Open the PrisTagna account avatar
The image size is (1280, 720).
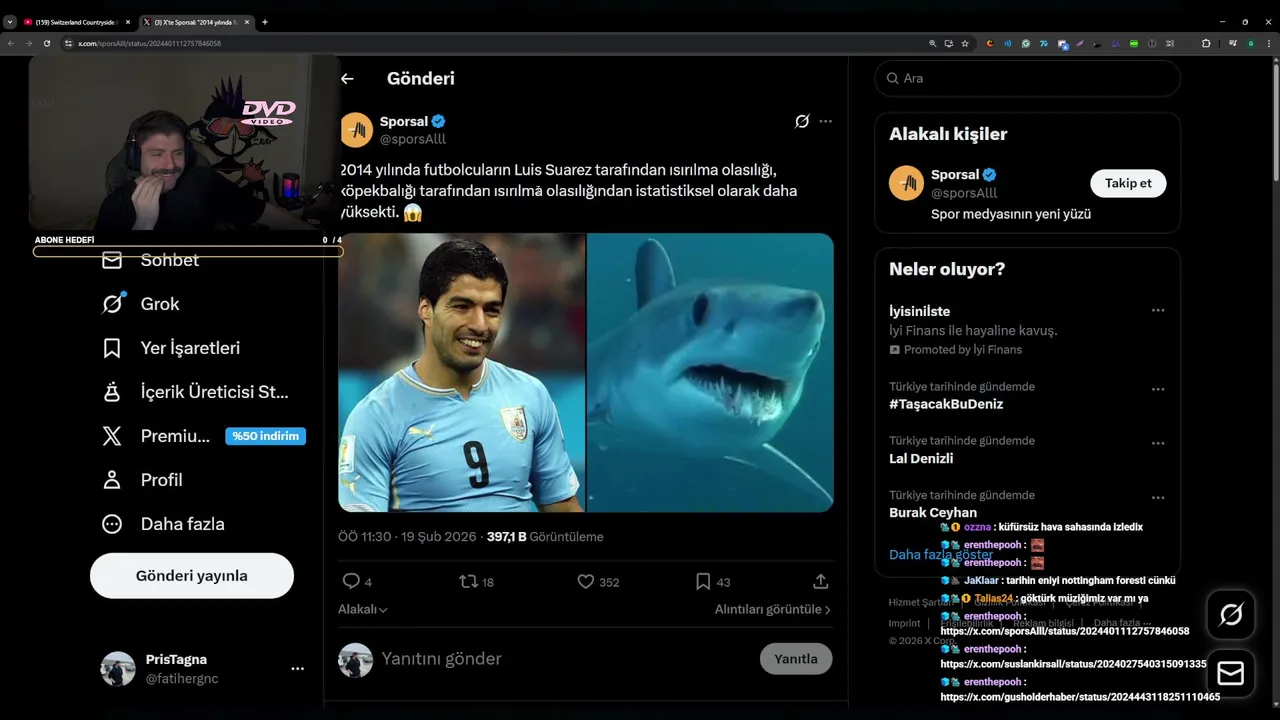[118, 669]
